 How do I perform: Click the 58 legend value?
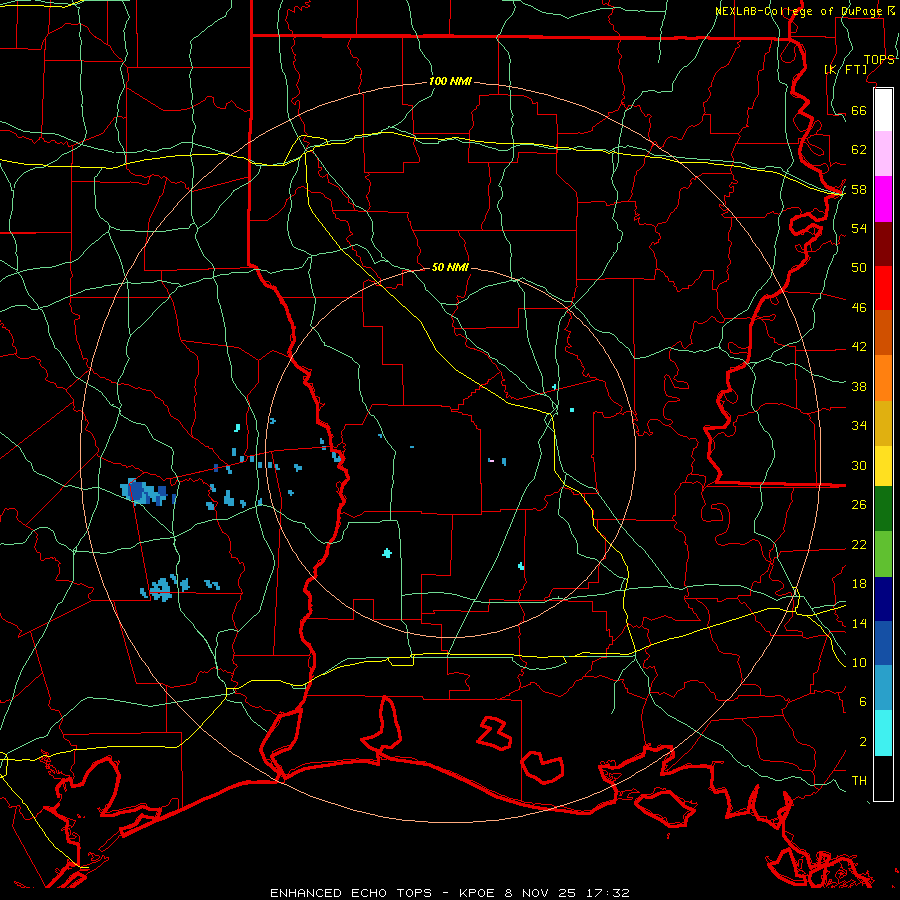859,189
